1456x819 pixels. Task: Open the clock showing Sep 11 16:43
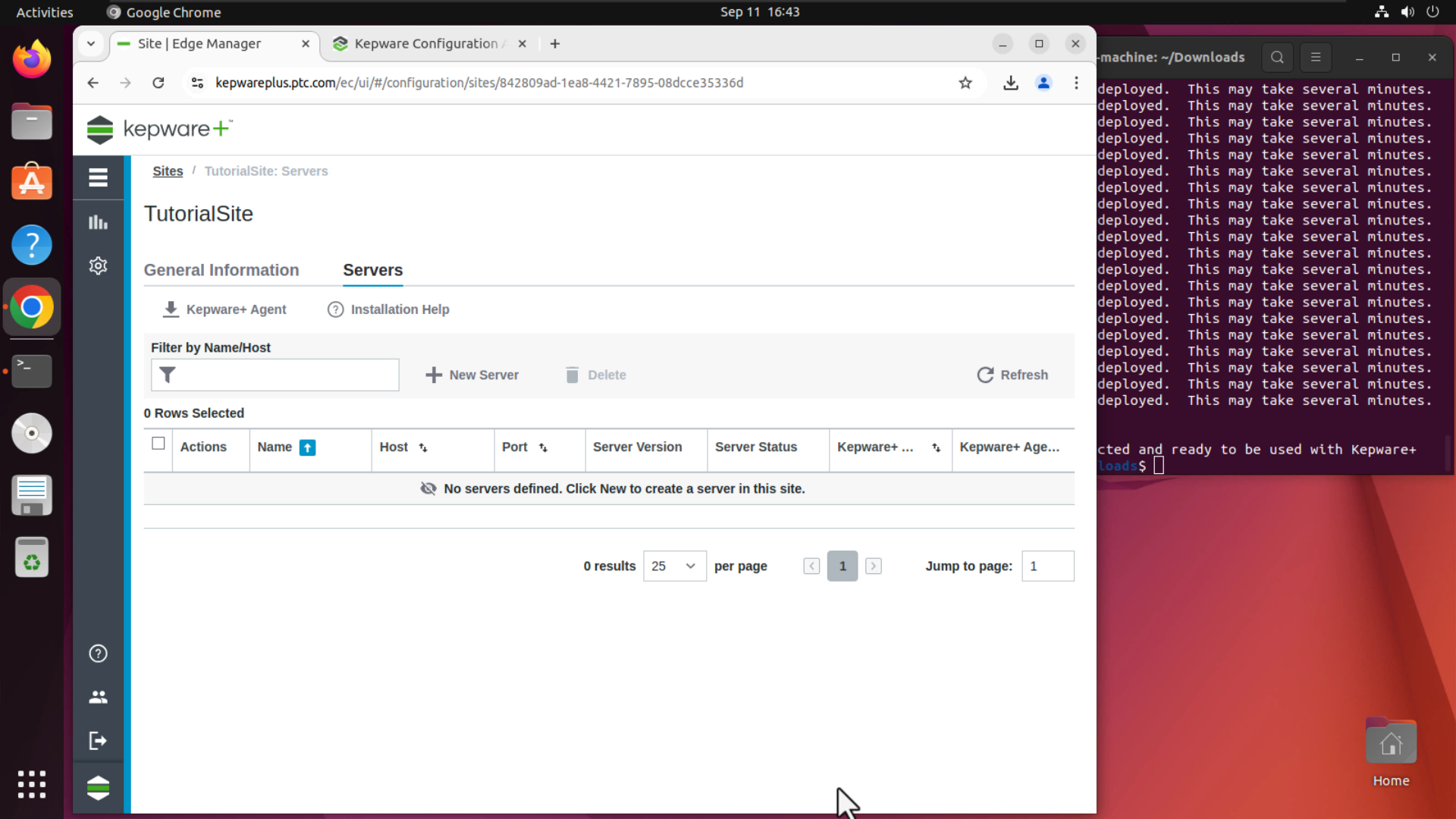point(760,12)
